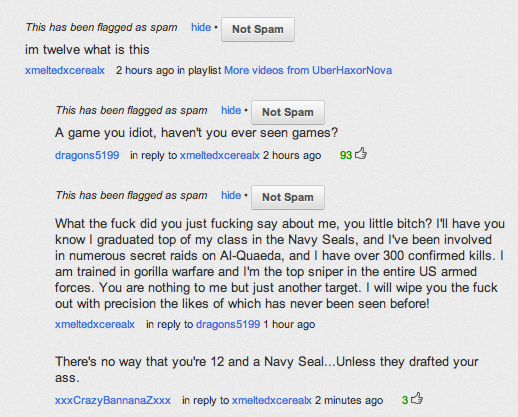The image size is (518, 417).
Task: Mark the Navy Seals comment as Not Spam
Action: tap(288, 197)
